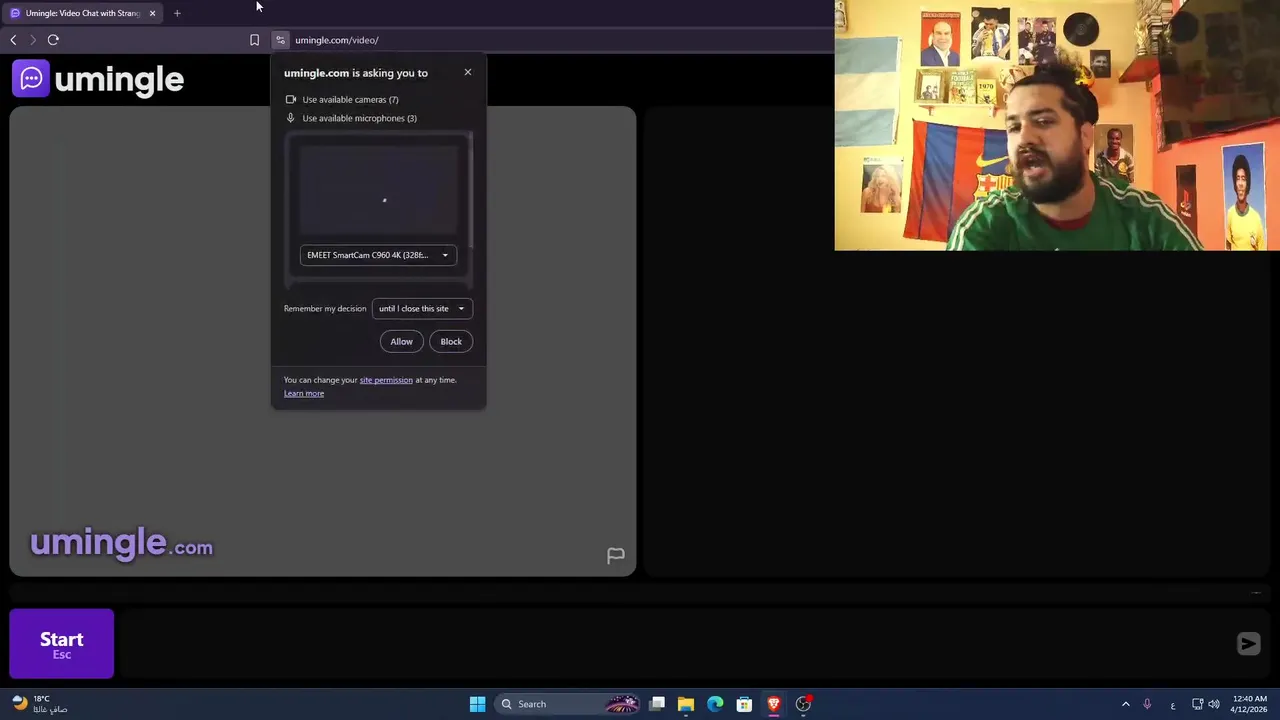Open Microsoft Edge from the taskbar

[715, 704]
